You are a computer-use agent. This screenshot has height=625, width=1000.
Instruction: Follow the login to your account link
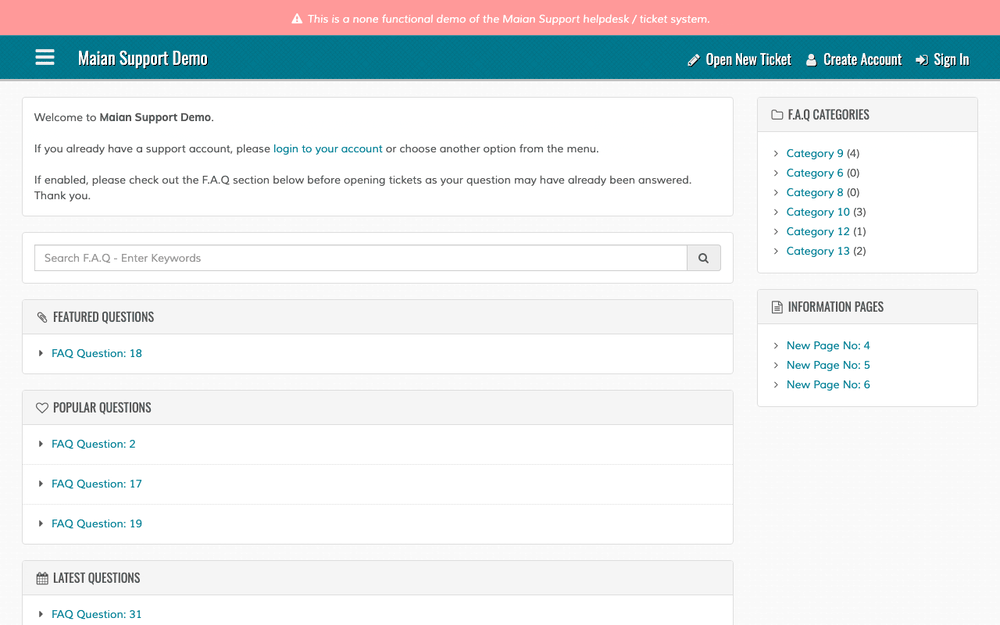[x=328, y=149]
